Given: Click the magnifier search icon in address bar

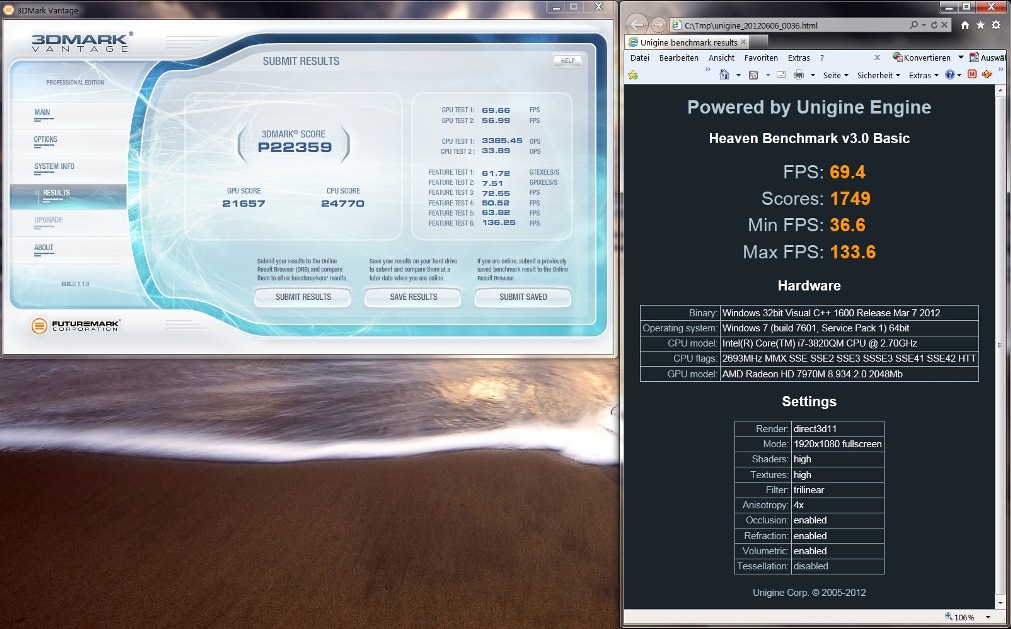Looking at the screenshot, I should [x=914, y=24].
